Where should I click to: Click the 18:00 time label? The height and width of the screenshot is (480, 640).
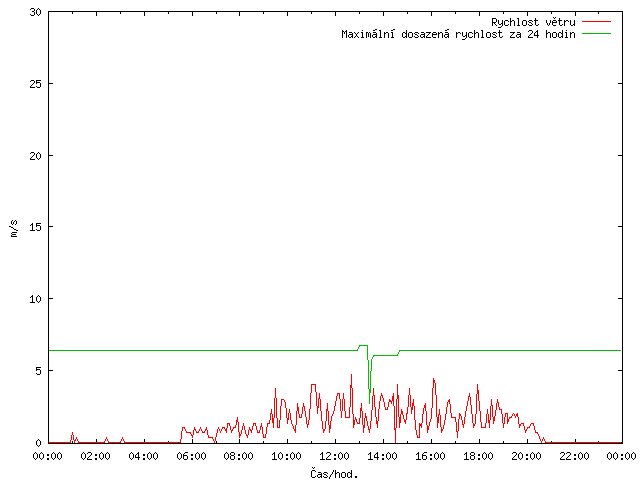pos(478,456)
